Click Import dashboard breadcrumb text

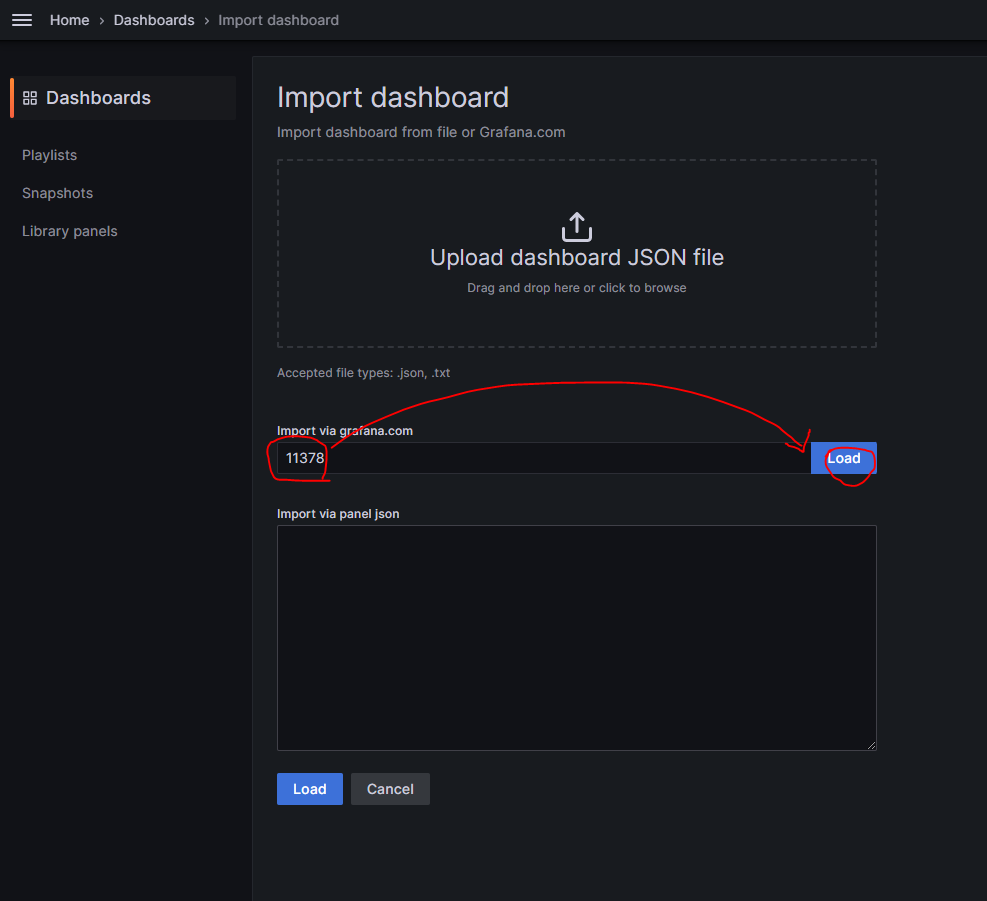[x=278, y=20]
